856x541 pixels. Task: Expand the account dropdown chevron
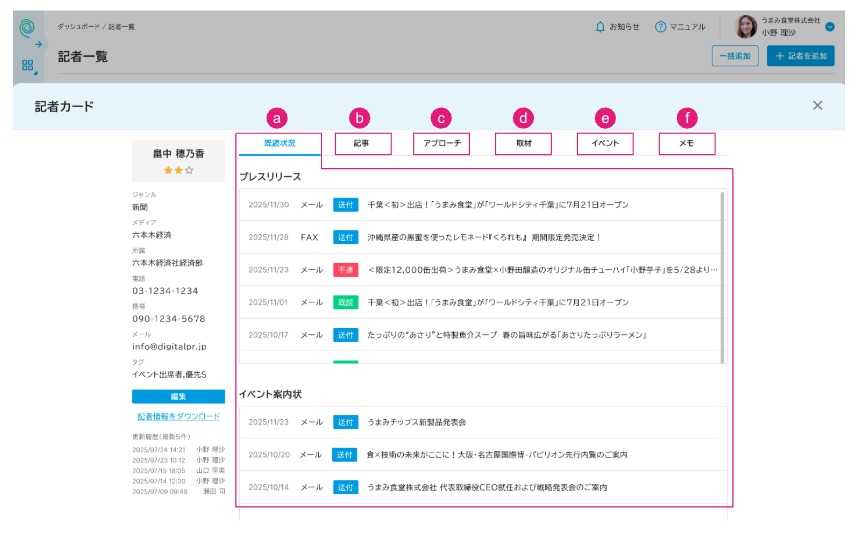830,26
